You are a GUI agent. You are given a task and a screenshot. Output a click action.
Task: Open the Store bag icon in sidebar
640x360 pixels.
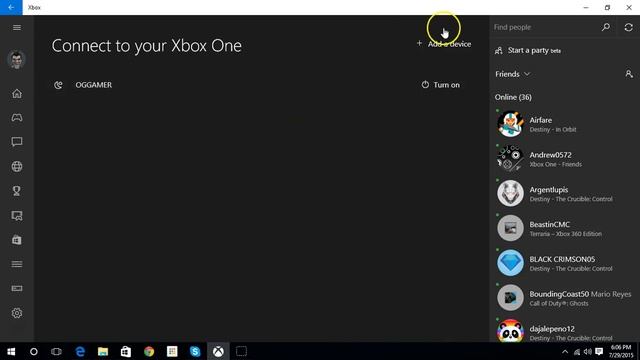pyautogui.click(x=17, y=240)
